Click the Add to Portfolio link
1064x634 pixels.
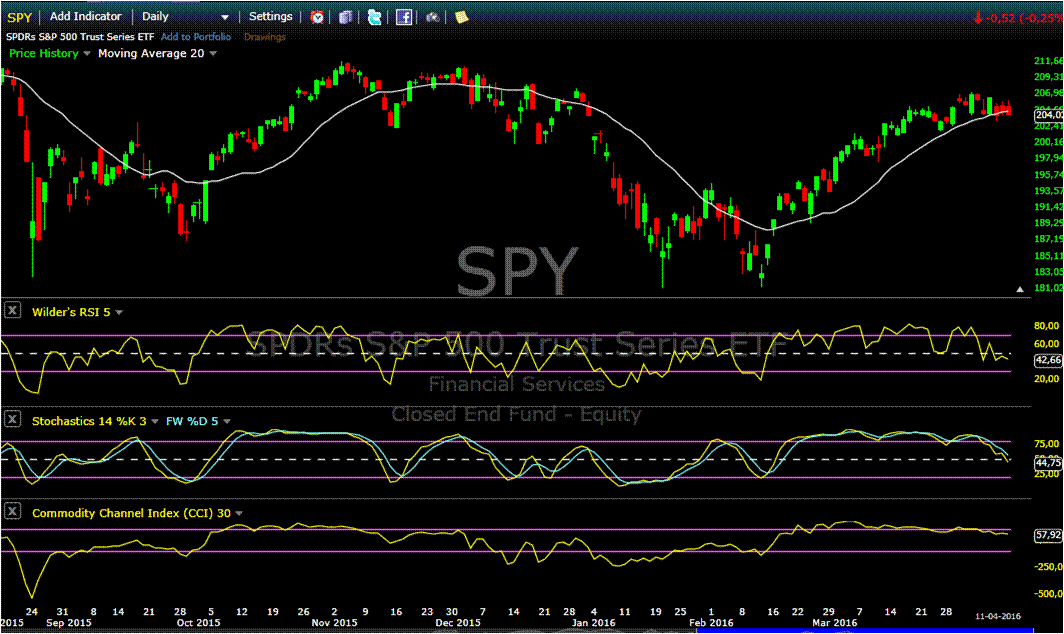(195, 37)
